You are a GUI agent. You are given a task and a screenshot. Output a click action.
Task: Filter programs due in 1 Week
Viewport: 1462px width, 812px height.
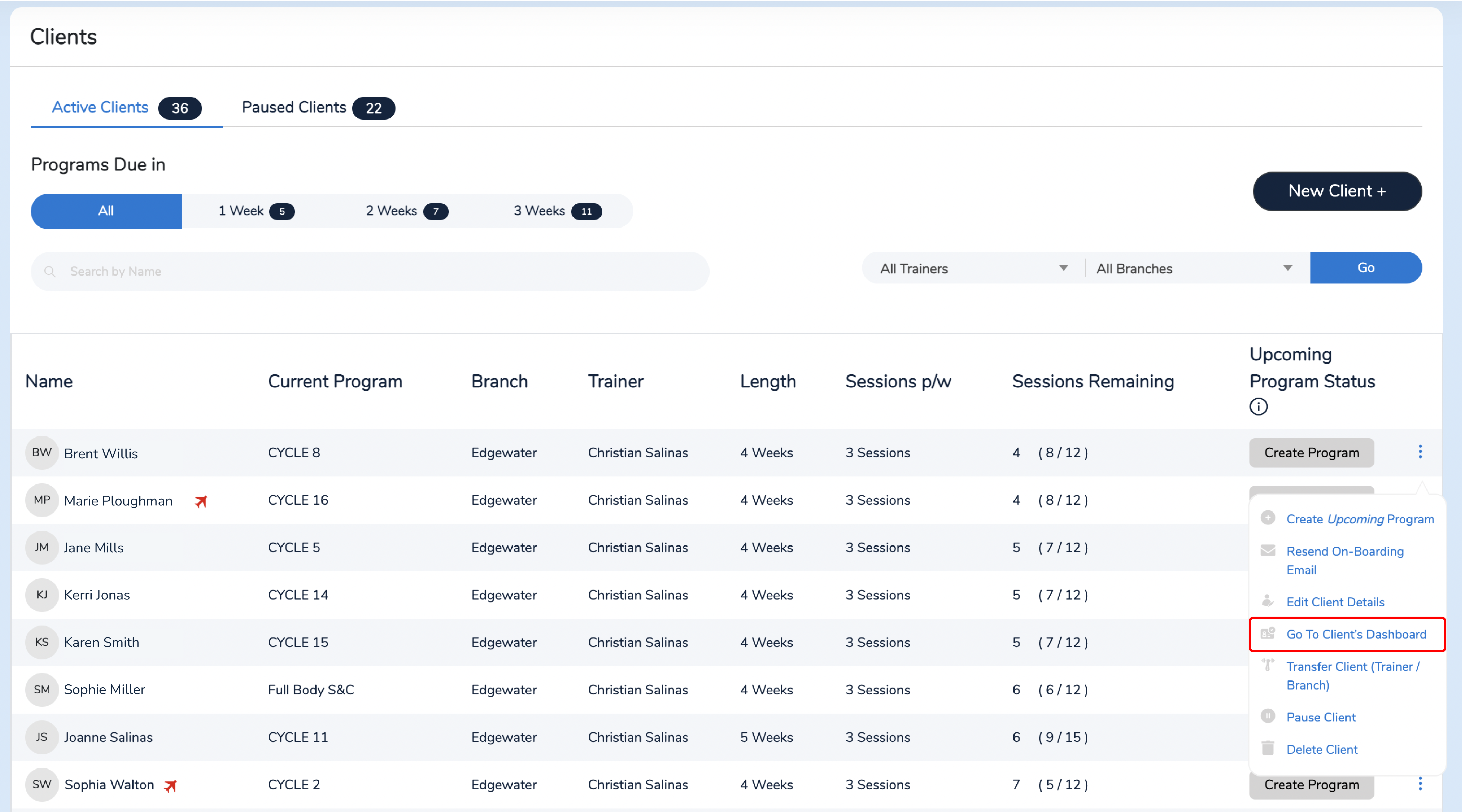[256, 211]
